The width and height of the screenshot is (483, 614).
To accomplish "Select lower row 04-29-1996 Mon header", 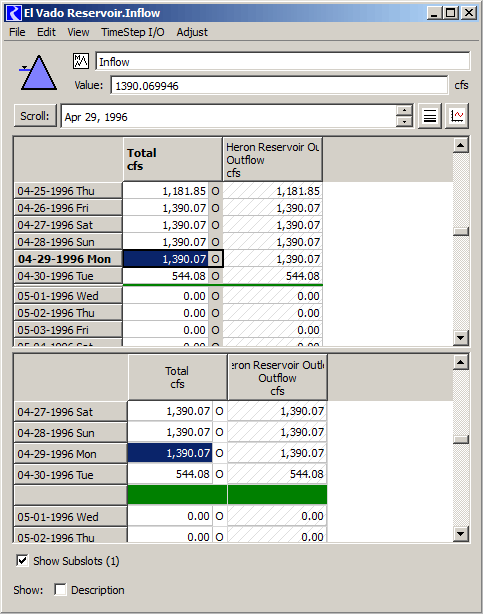I will coord(70,453).
